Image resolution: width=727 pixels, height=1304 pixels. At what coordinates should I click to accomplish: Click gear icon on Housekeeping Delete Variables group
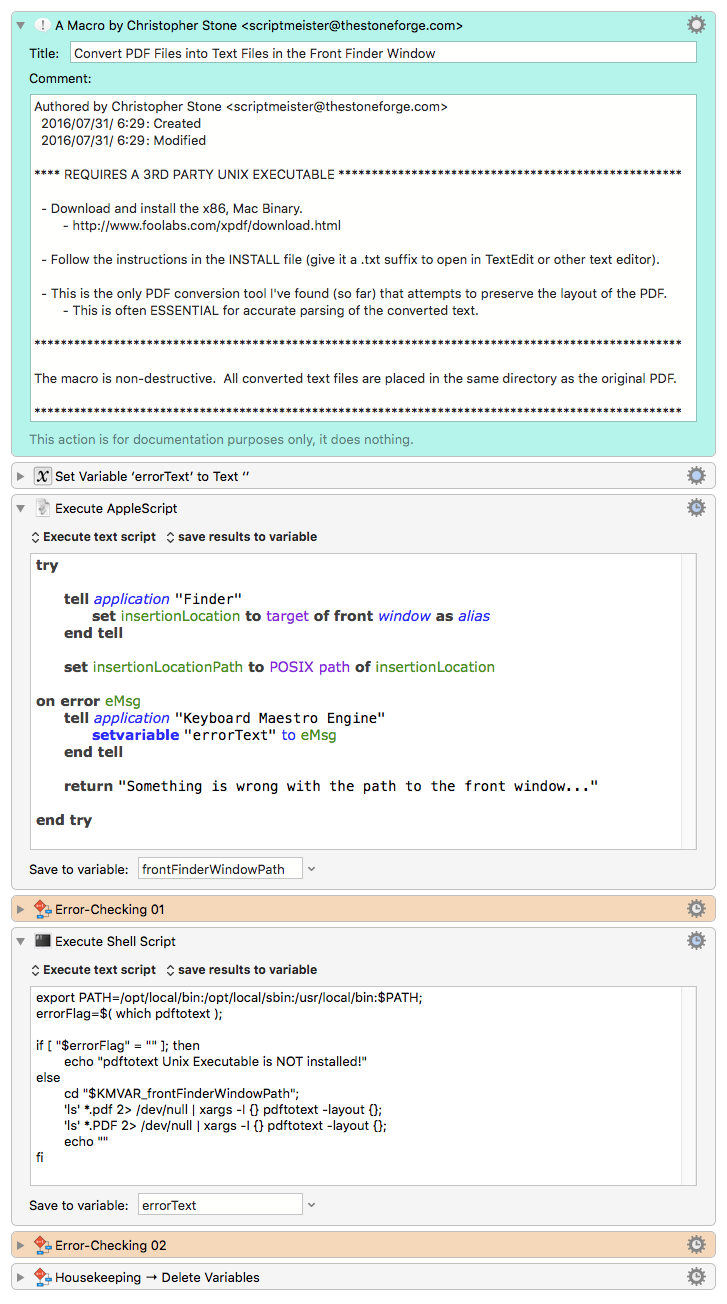tap(696, 1276)
